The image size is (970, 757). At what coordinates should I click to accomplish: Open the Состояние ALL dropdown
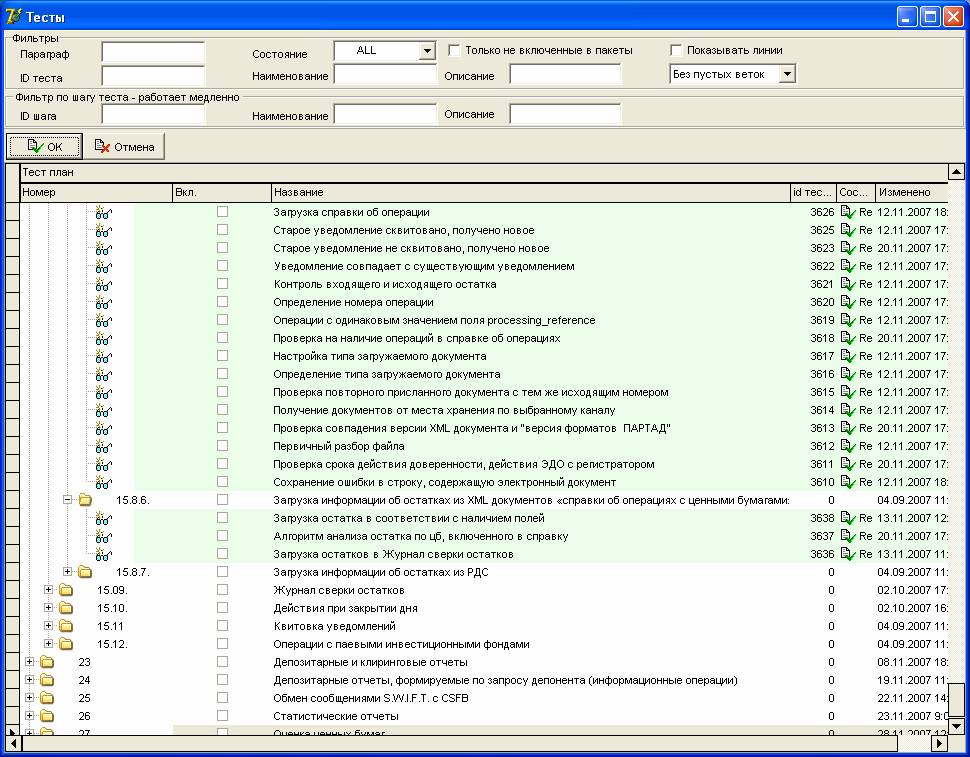(x=427, y=51)
